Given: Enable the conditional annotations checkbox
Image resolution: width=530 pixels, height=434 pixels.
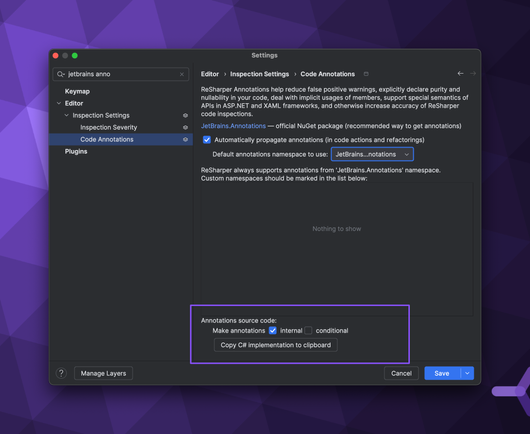Looking at the screenshot, I should (308, 331).
